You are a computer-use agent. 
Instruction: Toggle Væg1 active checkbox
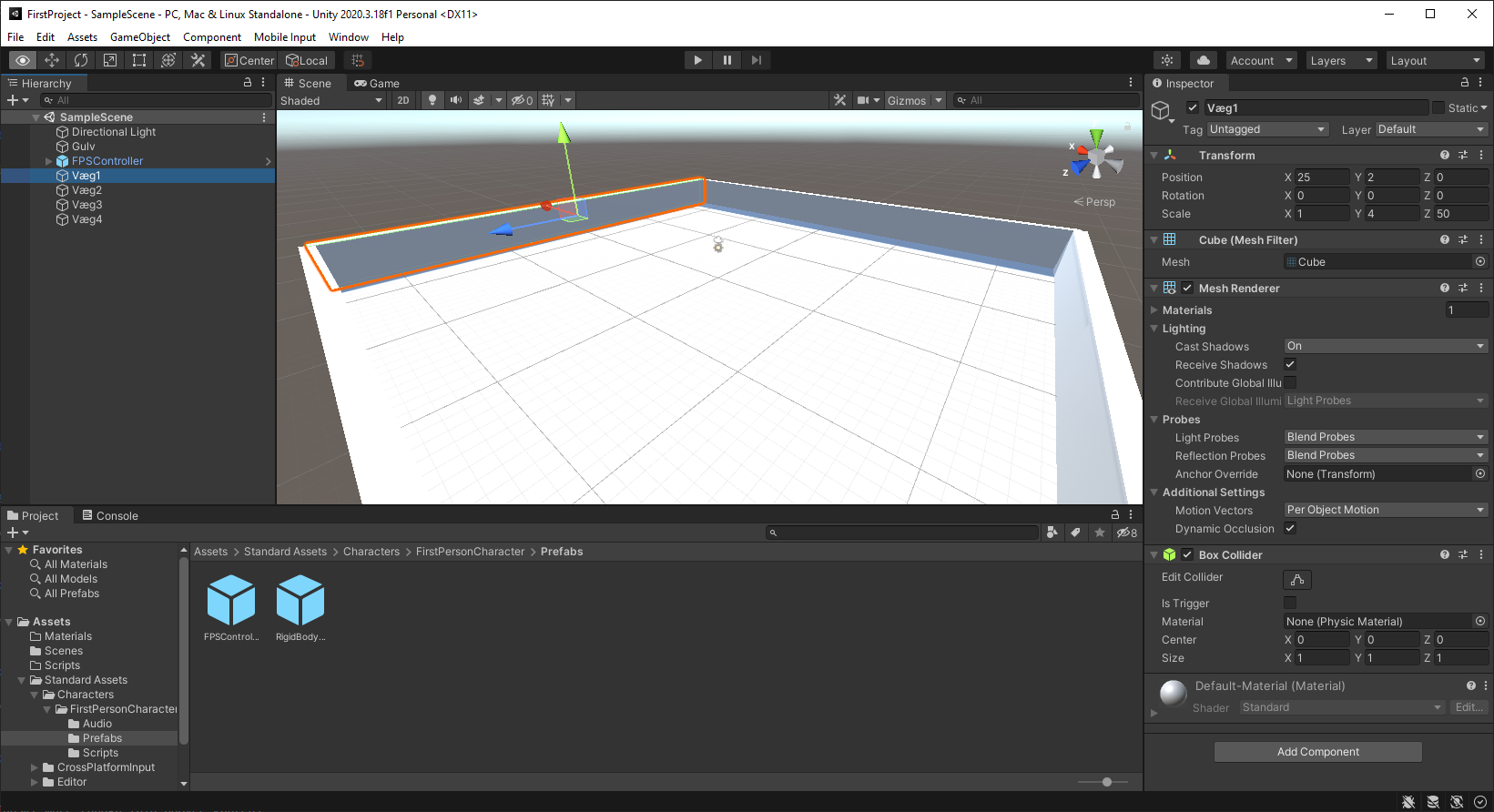1193,107
